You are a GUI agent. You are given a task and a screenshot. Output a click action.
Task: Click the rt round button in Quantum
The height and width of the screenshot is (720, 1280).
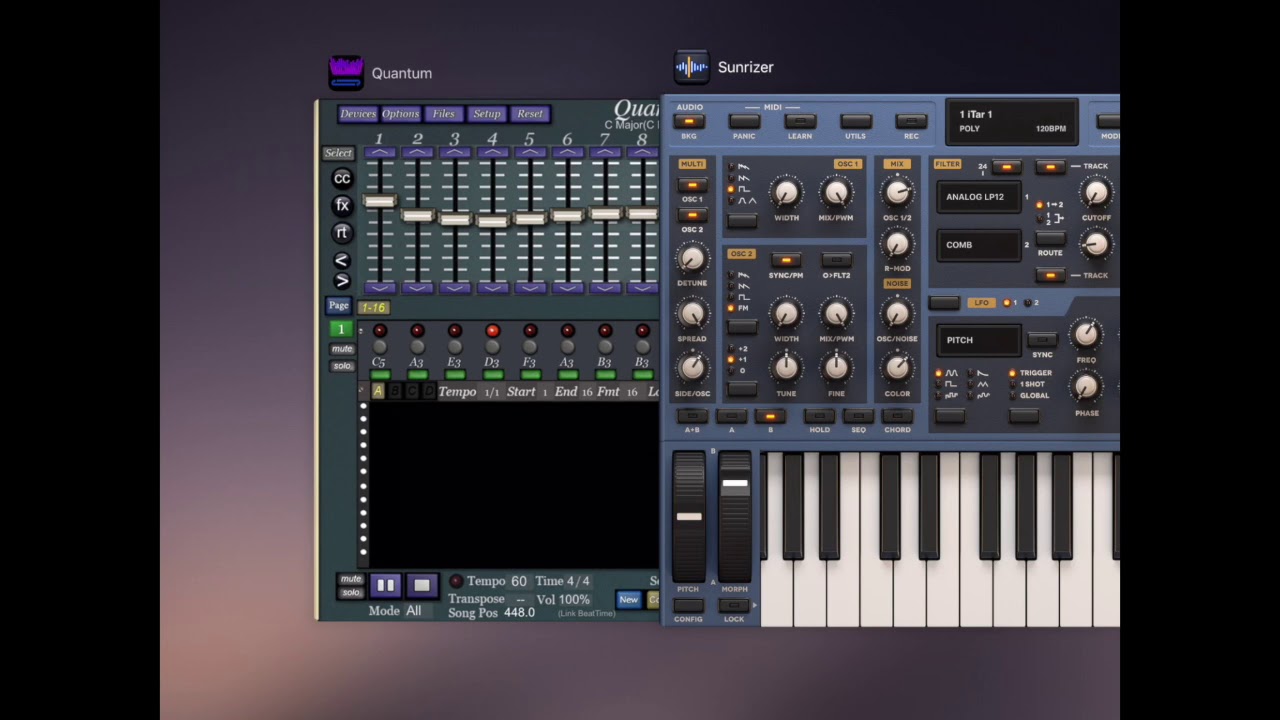[342, 232]
